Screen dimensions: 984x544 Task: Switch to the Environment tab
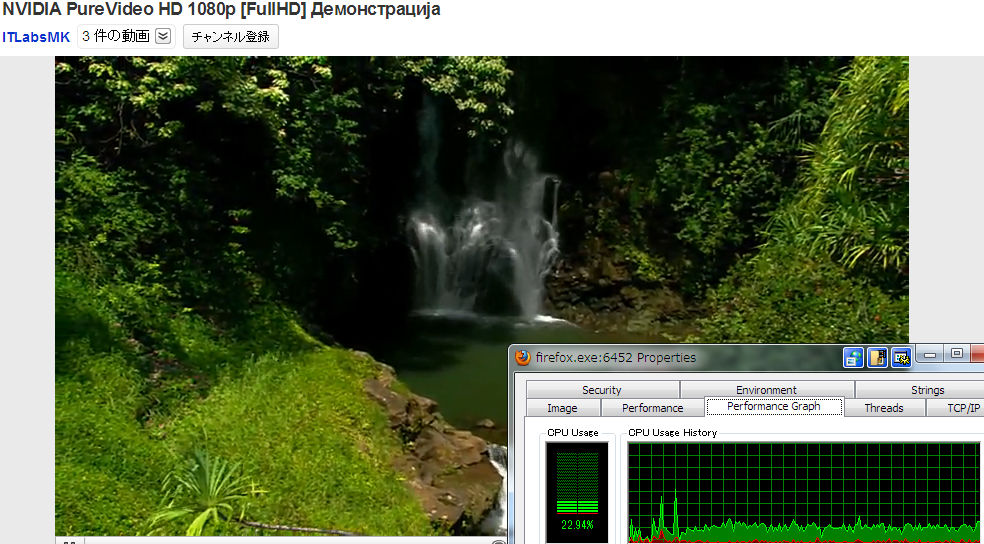pyautogui.click(x=767, y=390)
